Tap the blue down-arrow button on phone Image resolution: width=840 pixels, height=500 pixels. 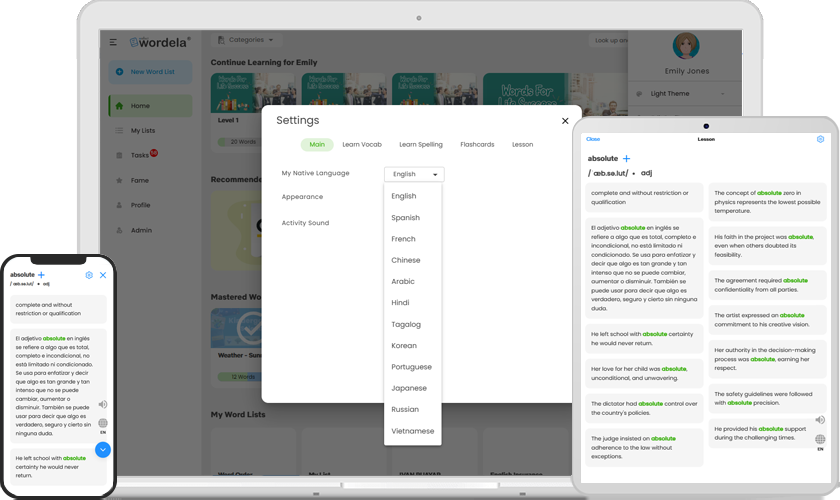point(103,450)
